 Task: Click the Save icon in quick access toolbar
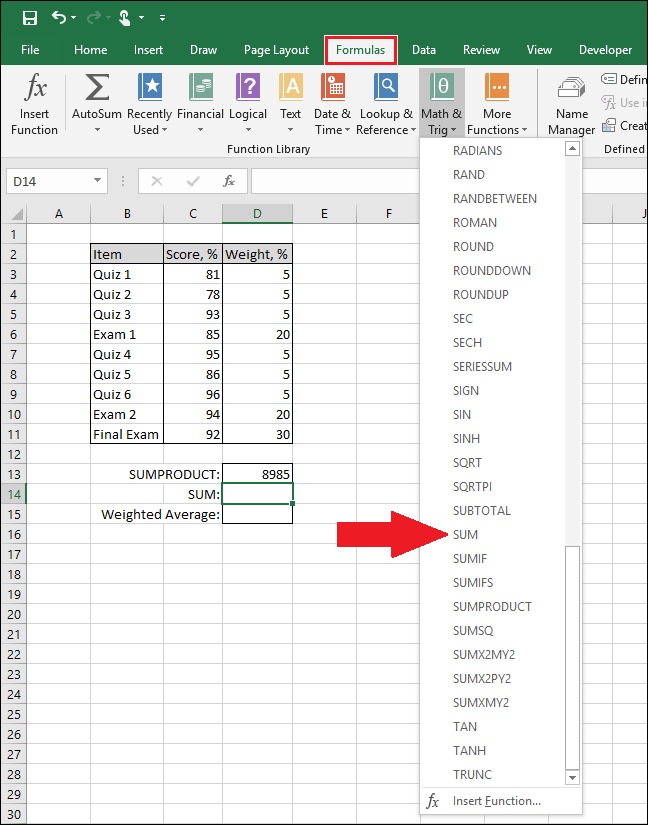tap(30, 18)
